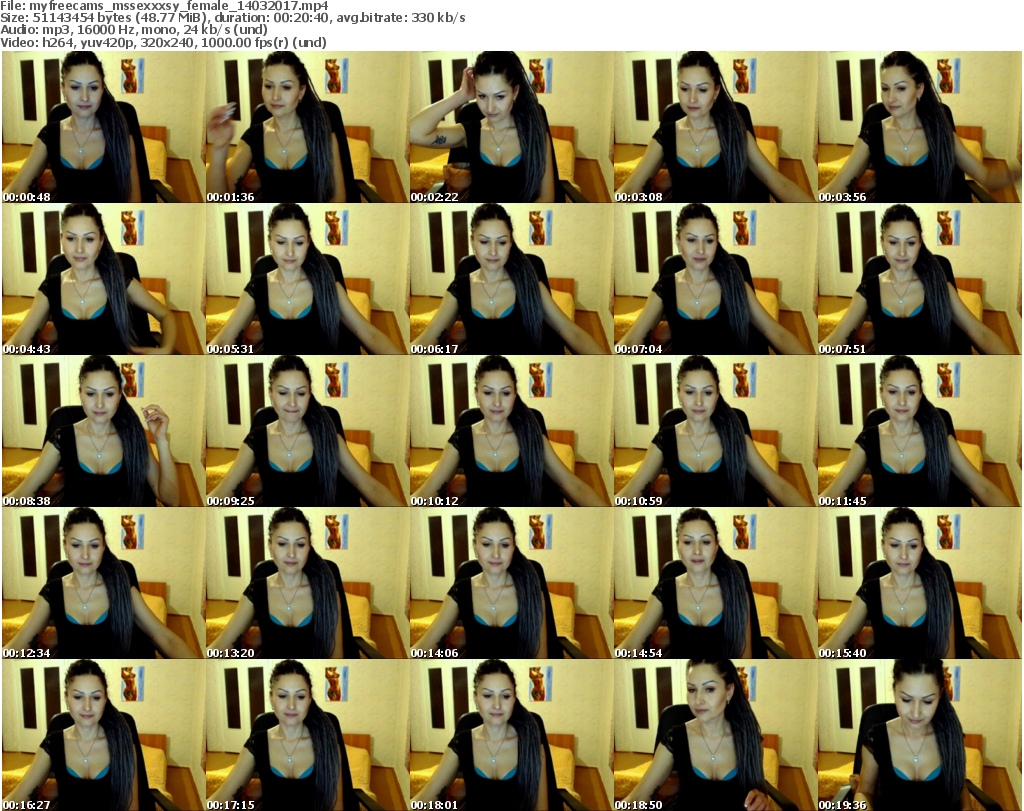
Task: Click the 'Size: 51143454 bytes' info line
Action: [232, 18]
